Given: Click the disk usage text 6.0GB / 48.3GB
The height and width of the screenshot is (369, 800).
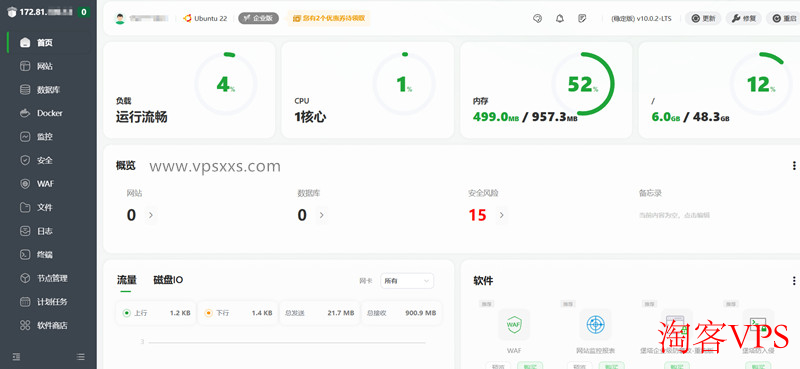Looking at the screenshot, I should [690, 117].
